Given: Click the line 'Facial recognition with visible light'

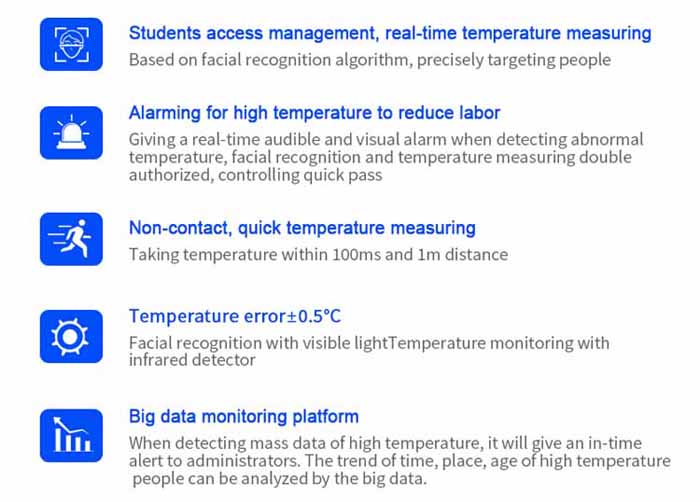Looking at the screenshot, I should [369, 343].
